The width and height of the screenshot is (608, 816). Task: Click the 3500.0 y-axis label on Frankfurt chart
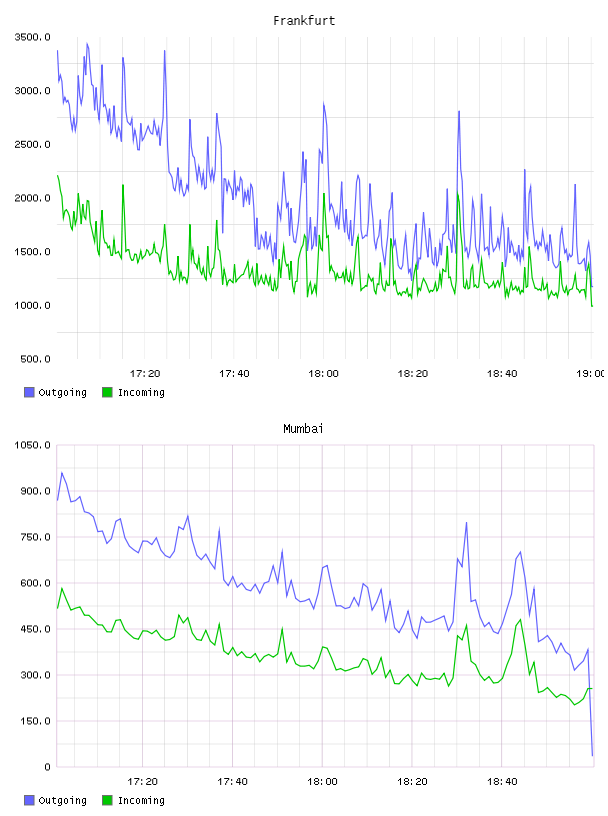click(x=33, y=37)
